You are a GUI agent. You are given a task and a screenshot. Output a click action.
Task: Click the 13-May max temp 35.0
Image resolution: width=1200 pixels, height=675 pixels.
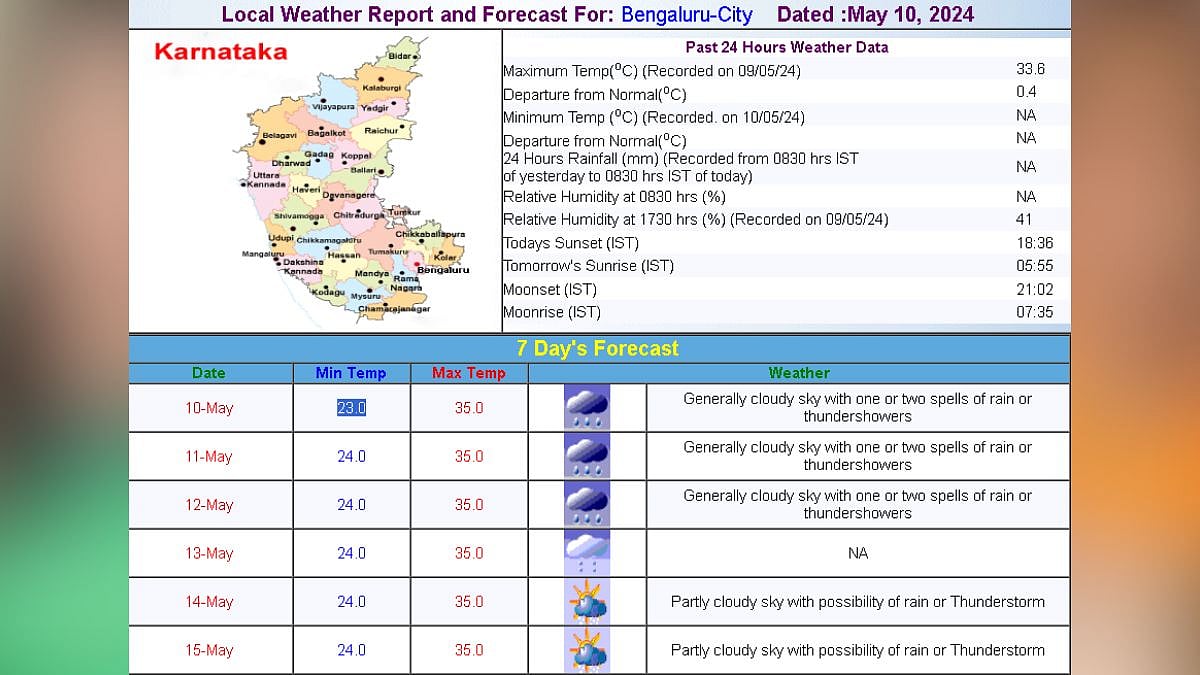469,553
